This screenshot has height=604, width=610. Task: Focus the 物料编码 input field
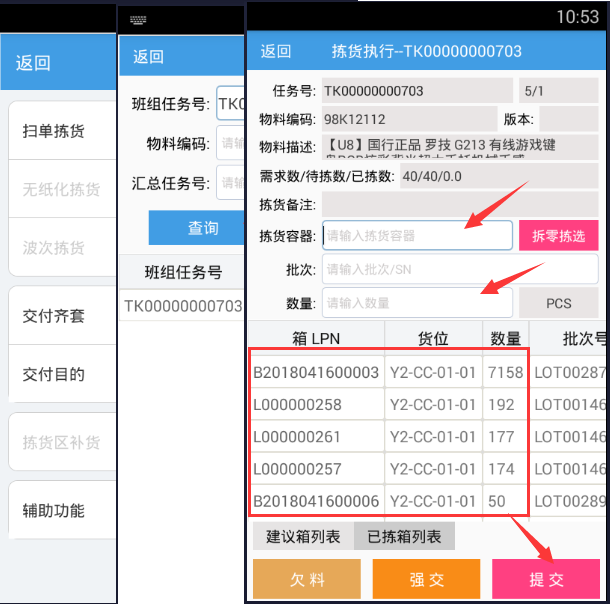230,144
